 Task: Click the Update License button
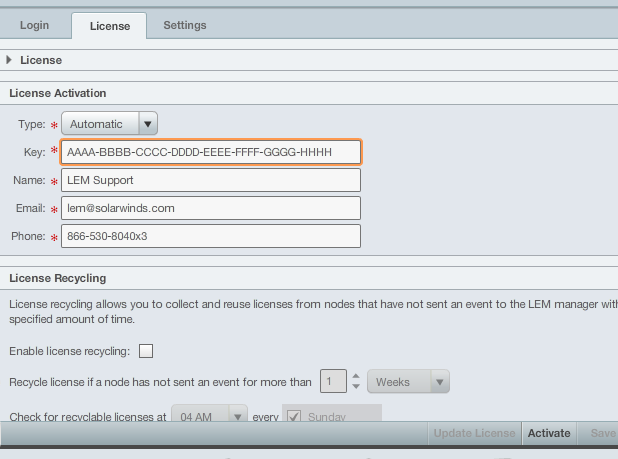pos(475,433)
